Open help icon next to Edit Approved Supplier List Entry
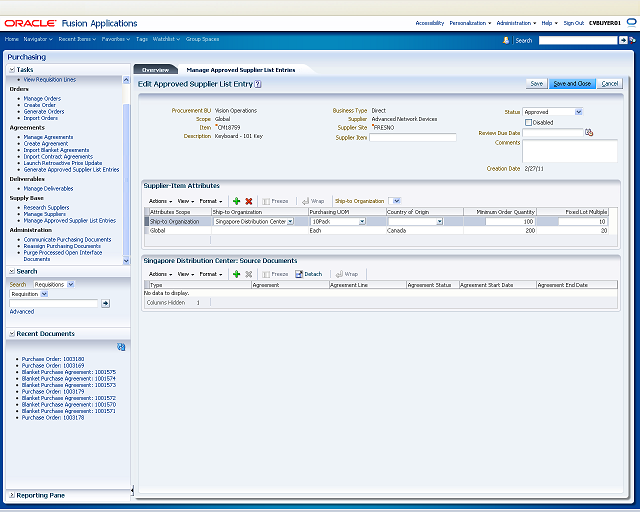Image resolution: width=640 pixels, height=512 pixels. (258, 84)
